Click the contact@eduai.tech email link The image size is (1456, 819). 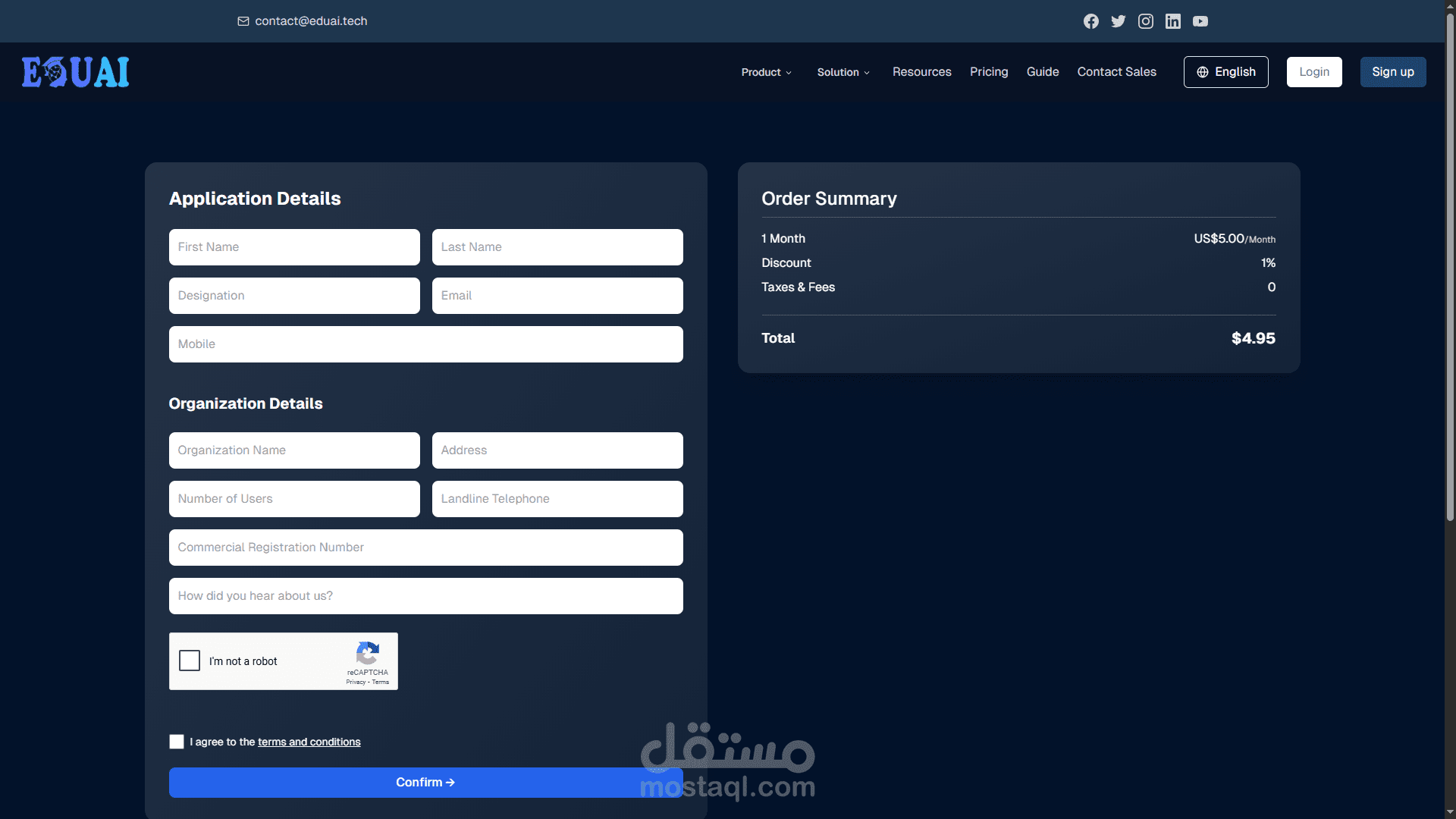pyautogui.click(x=311, y=21)
